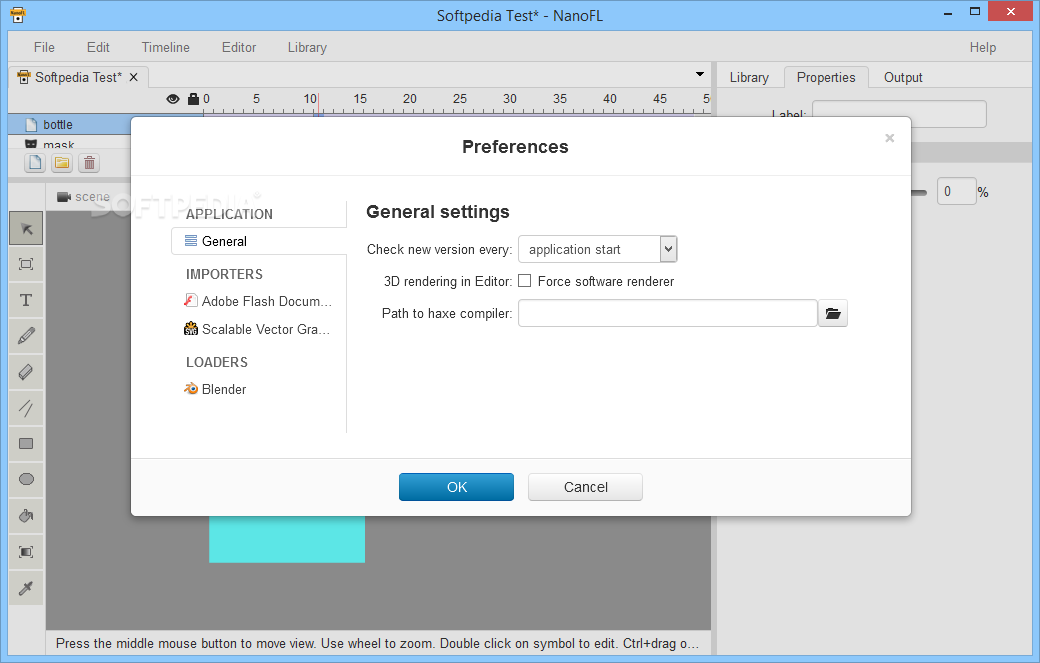Add a new layer icon

pyautogui.click(x=35, y=162)
